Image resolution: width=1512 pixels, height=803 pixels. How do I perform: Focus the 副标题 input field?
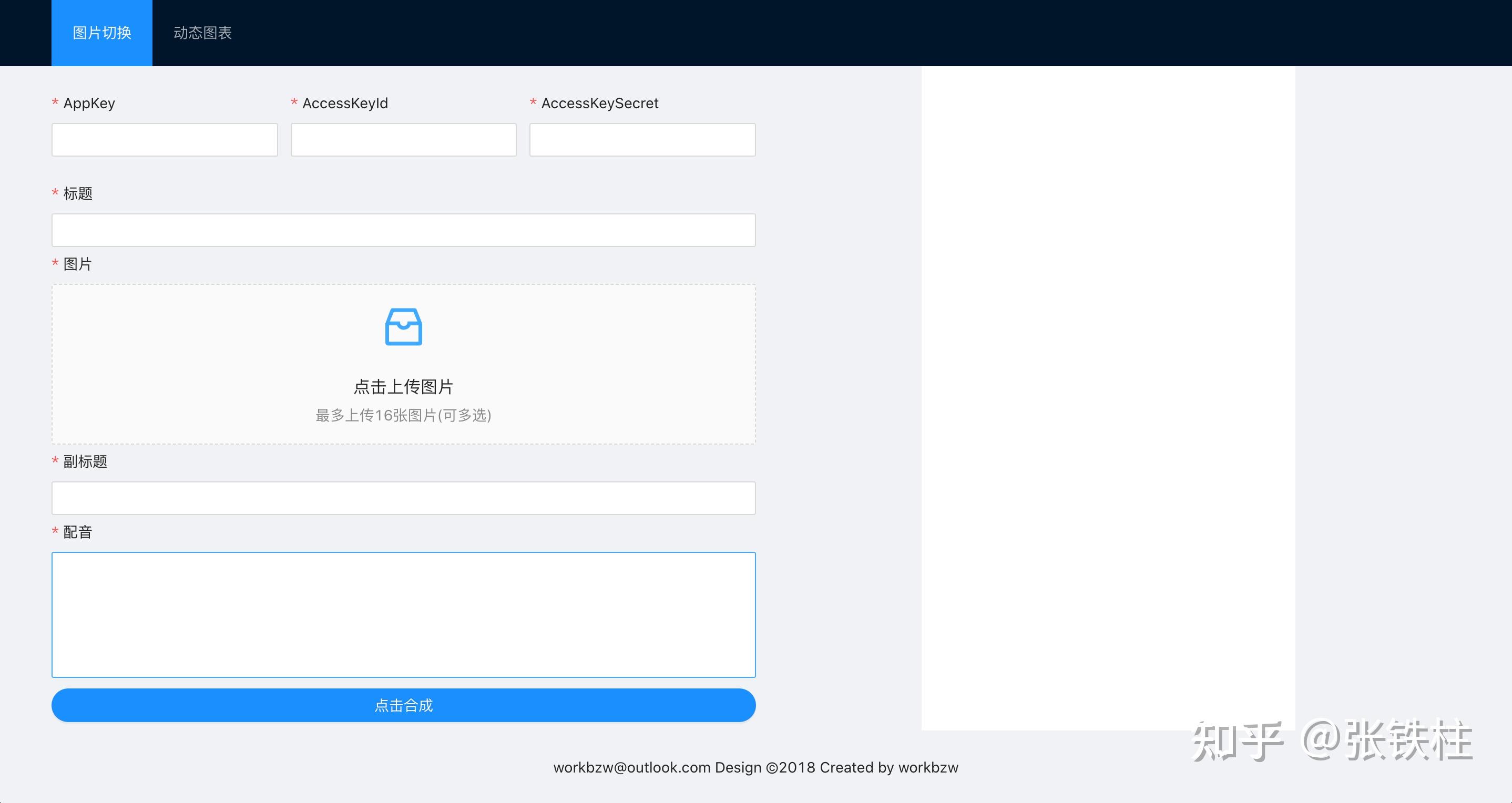tap(404, 498)
